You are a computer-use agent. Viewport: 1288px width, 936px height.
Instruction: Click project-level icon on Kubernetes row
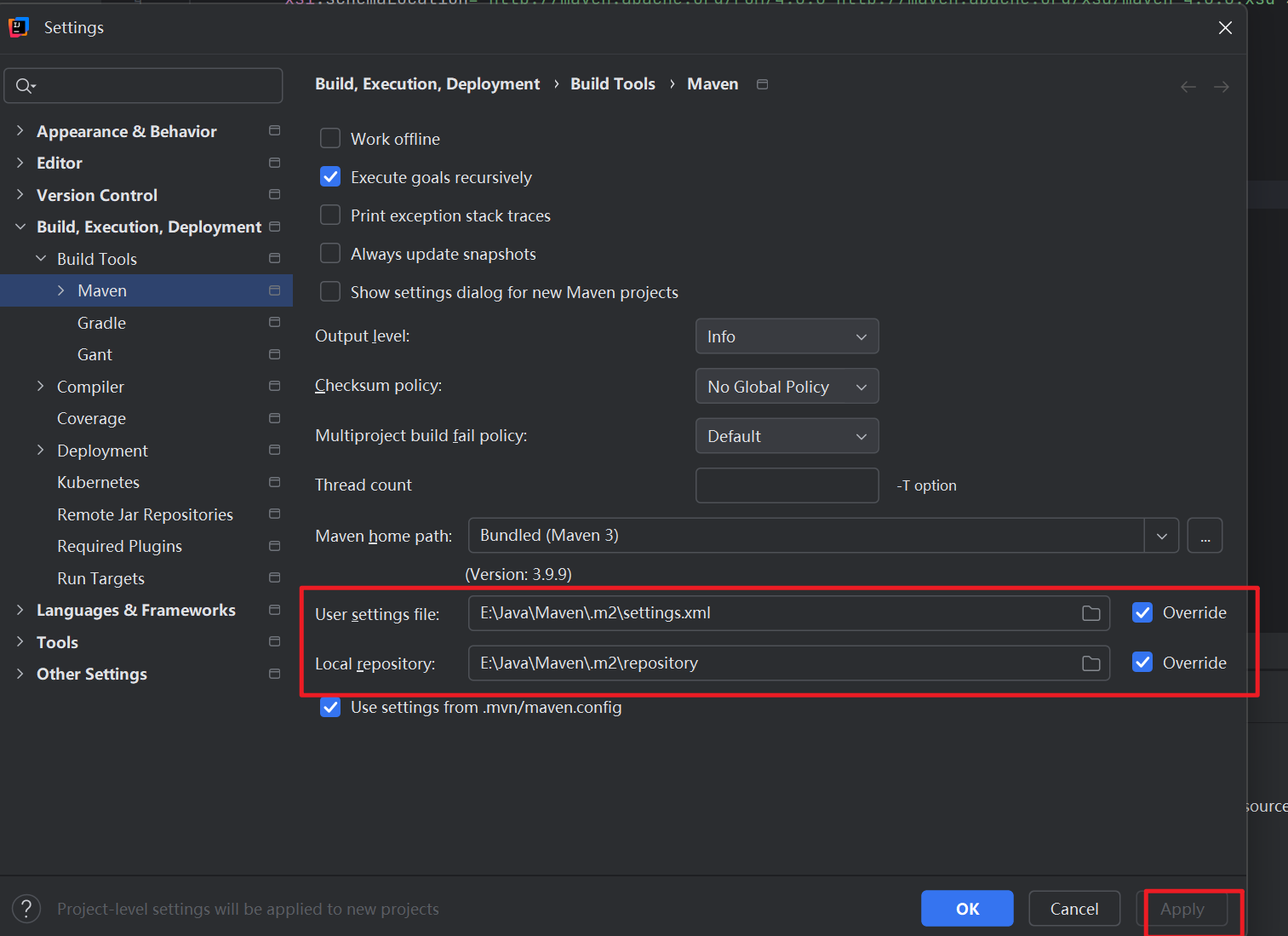point(274,482)
